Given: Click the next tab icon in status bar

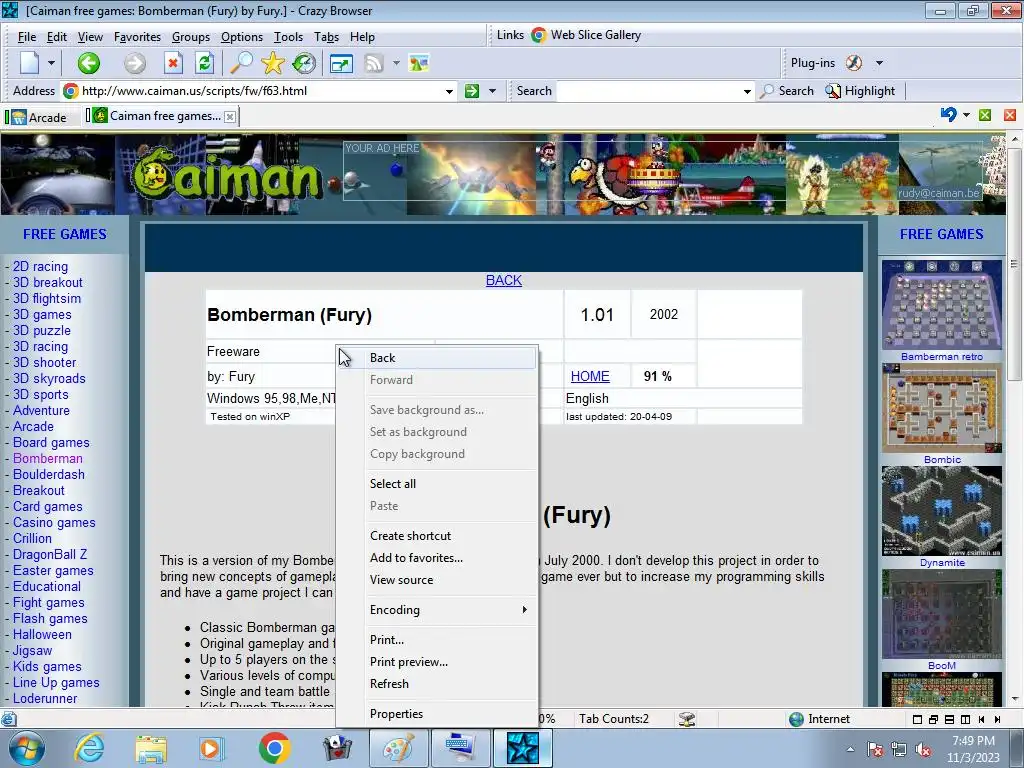Looking at the screenshot, I should pyautogui.click(x=997, y=720).
